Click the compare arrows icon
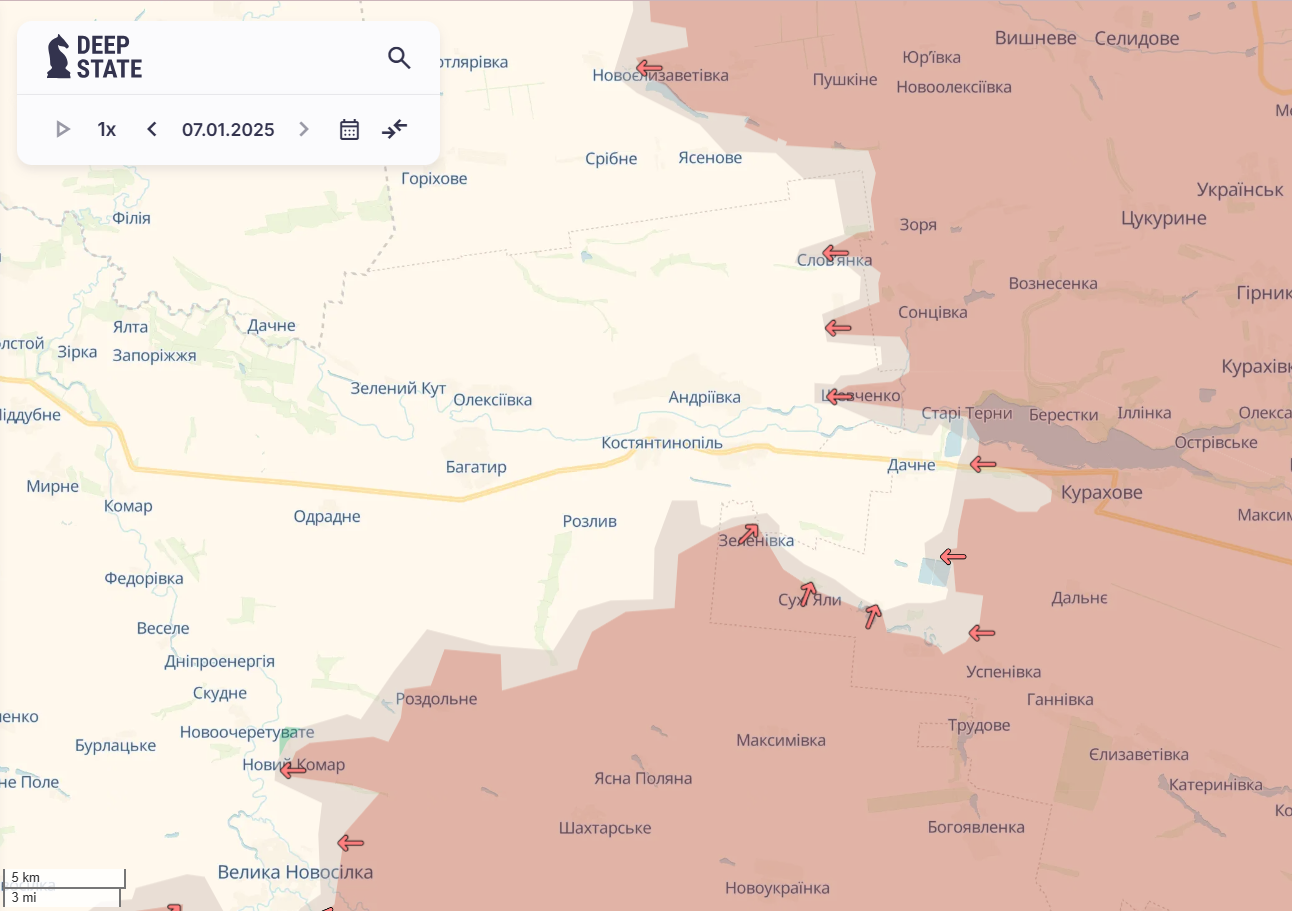Screen dimensions: 1292x911 pyautogui.click(x=395, y=129)
